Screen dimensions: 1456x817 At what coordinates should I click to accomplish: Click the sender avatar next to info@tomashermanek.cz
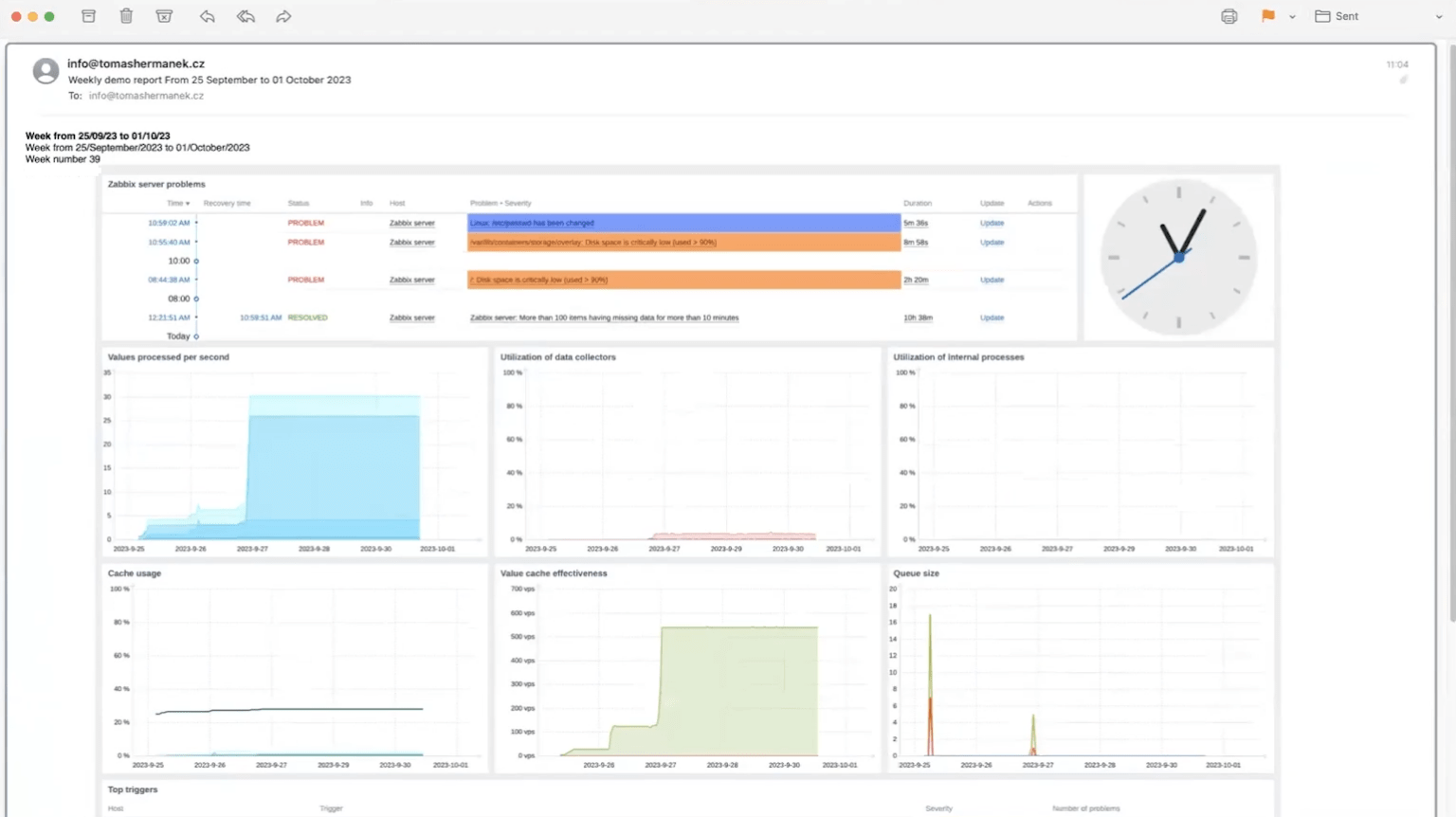point(45,70)
